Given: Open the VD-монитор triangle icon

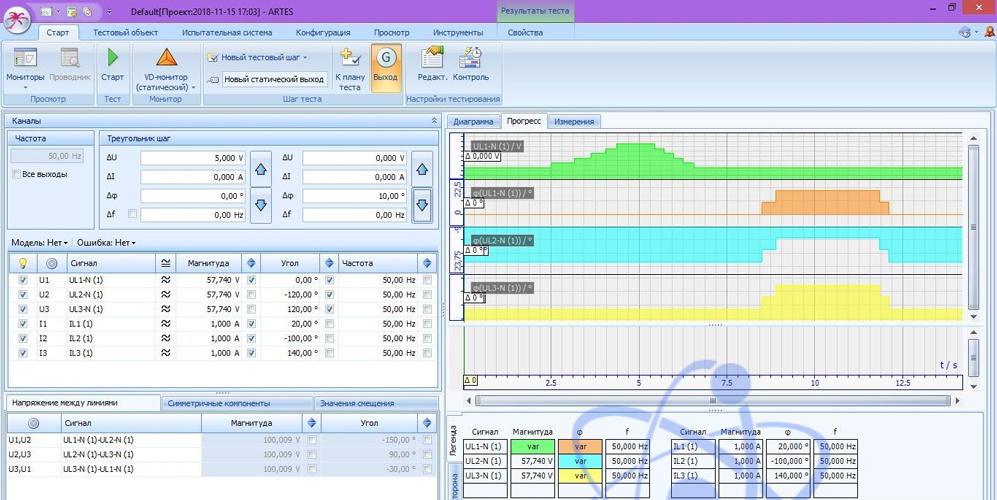Looking at the screenshot, I should point(166,58).
